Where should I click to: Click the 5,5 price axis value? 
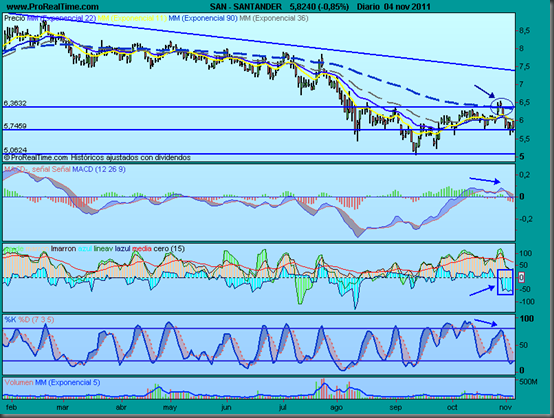click(524, 139)
